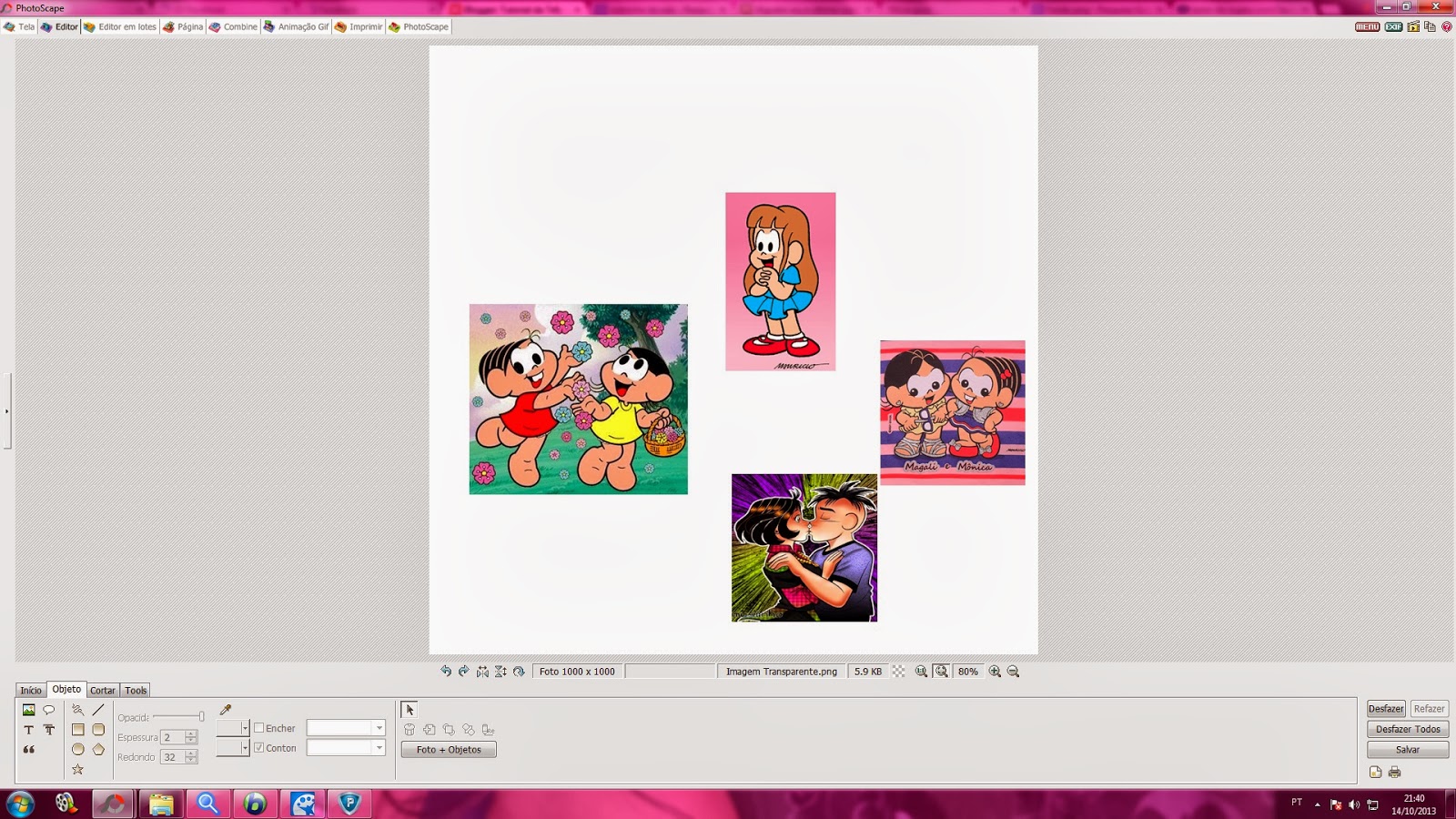Open PhotoScape help question mark
The width and height of the screenshot is (1456, 819).
(1447, 26)
